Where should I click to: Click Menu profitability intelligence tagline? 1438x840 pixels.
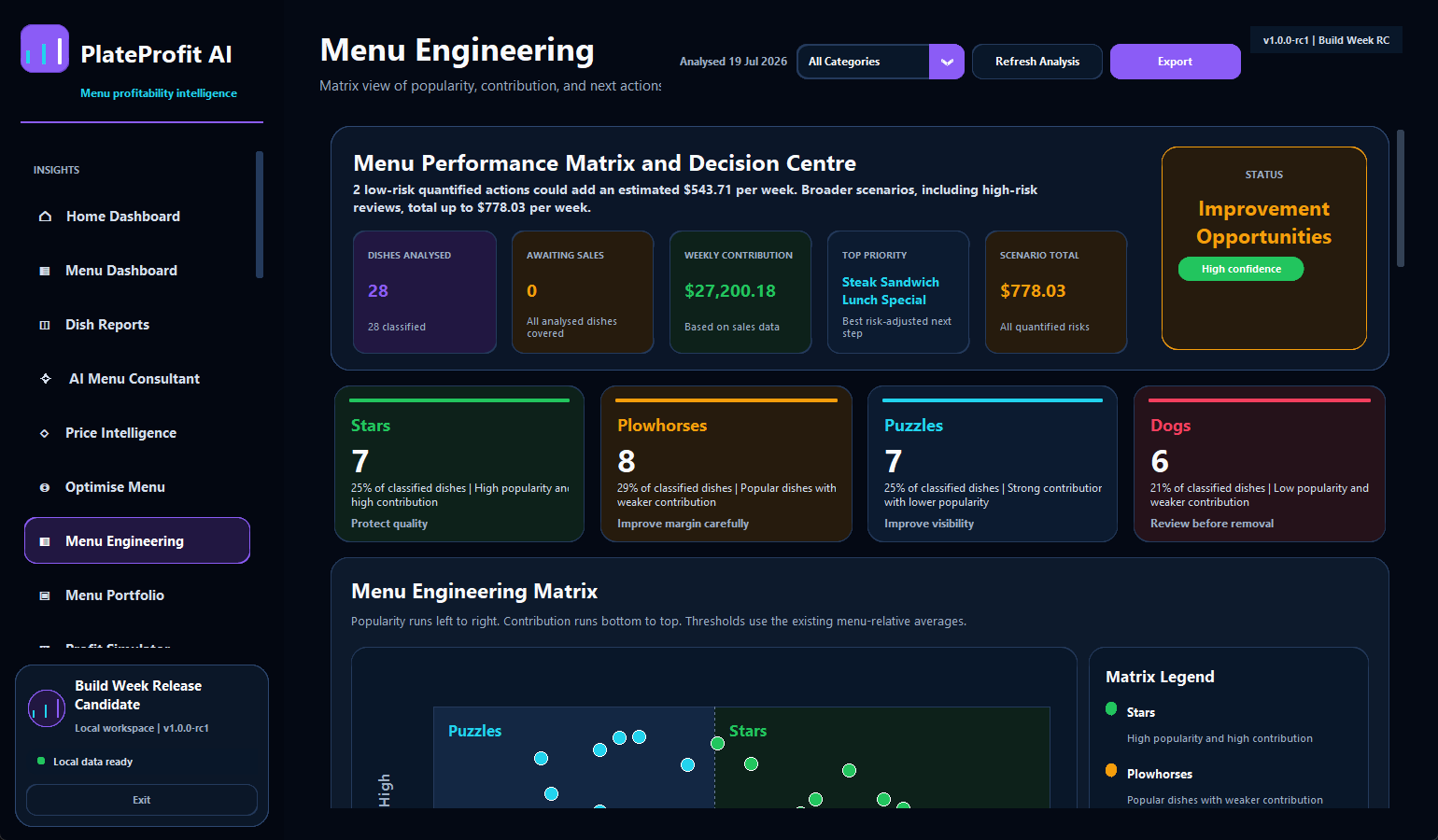click(x=159, y=93)
